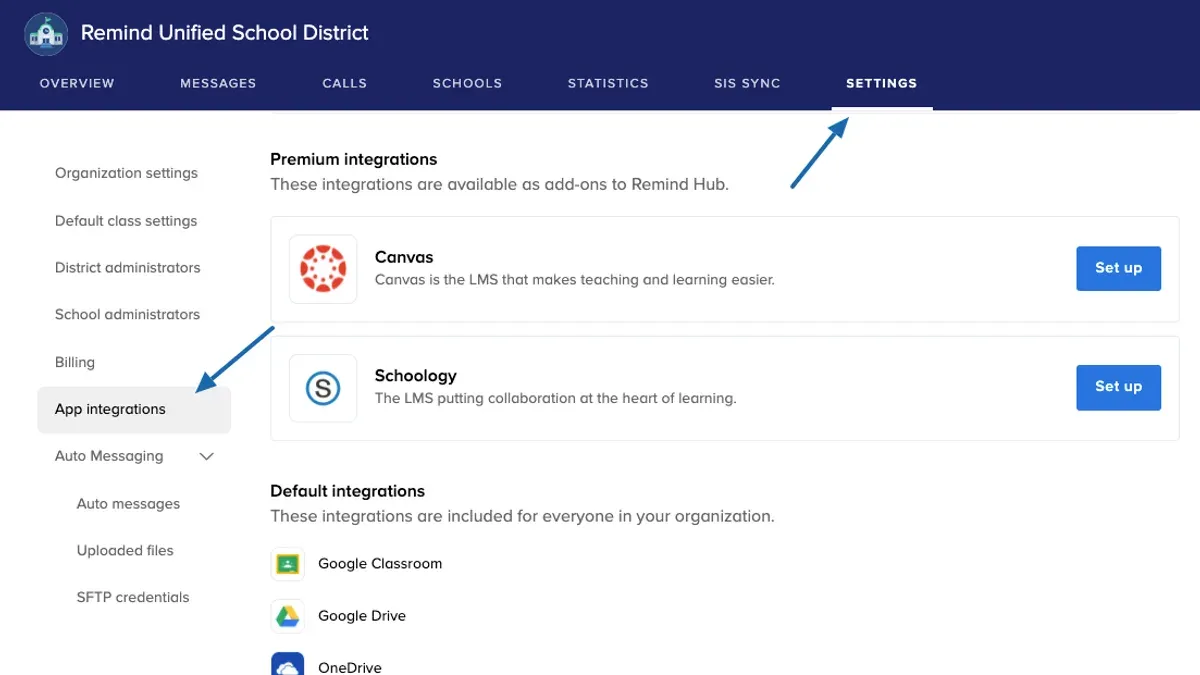1200x675 pixels.
Task: Select the Settings tab
Action: (881, 83)
